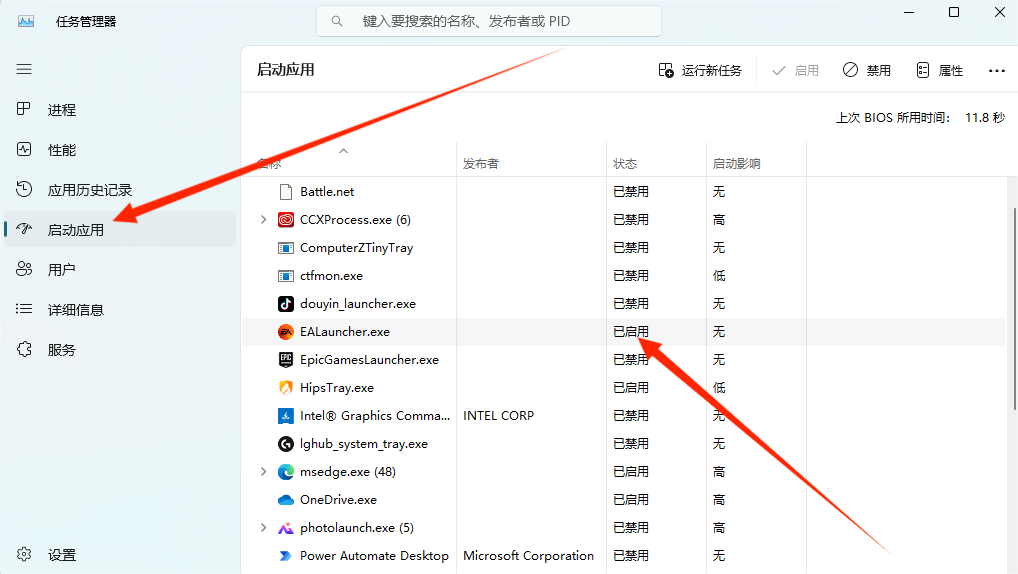Select the HipsTray.exe shield icon
Image resolution: width=1018 pixels, height=574 pixels.
pos(286,388)
